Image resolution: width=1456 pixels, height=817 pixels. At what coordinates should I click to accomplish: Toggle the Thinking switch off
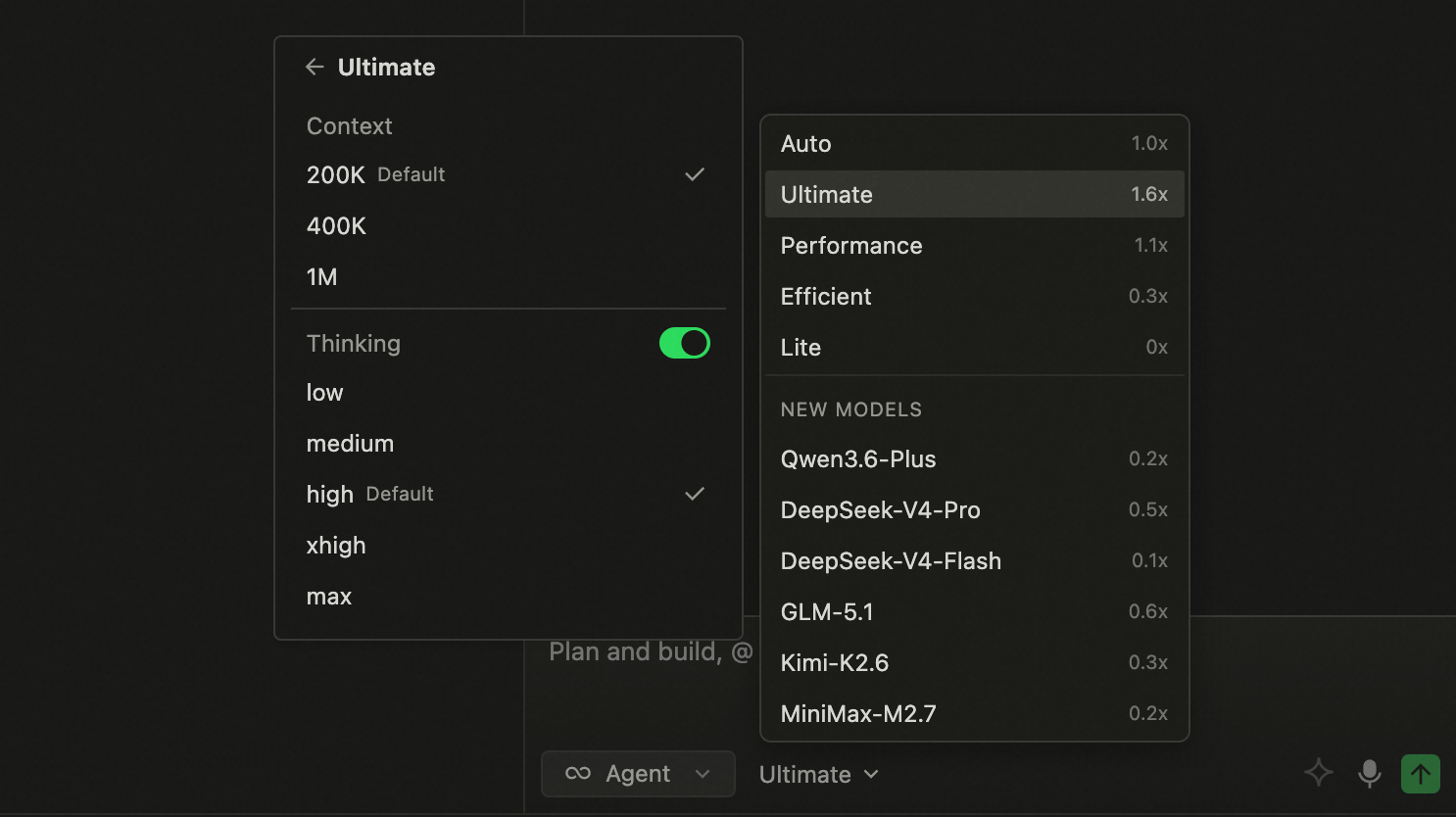coord(685,343)
